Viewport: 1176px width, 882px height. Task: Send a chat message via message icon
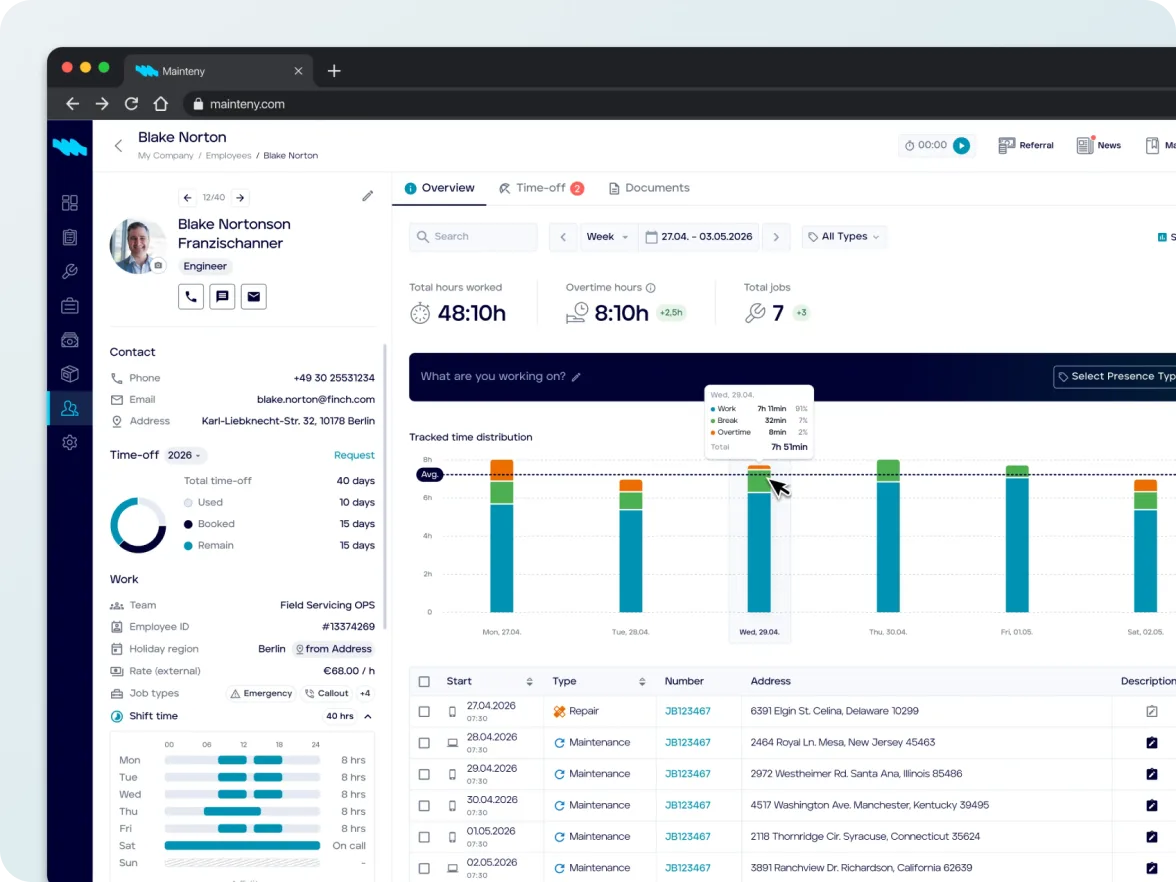point(222,296)
